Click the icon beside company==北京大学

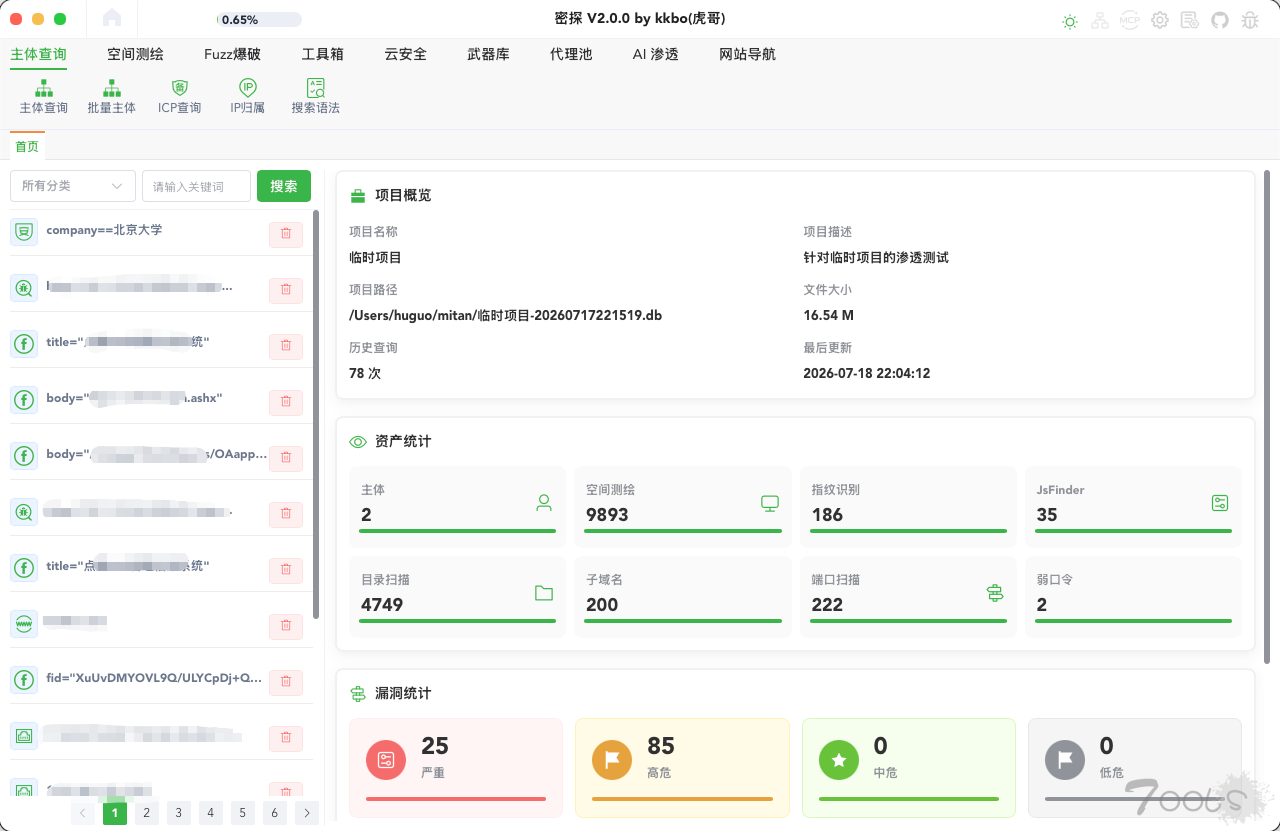click(x=23, y=232)
